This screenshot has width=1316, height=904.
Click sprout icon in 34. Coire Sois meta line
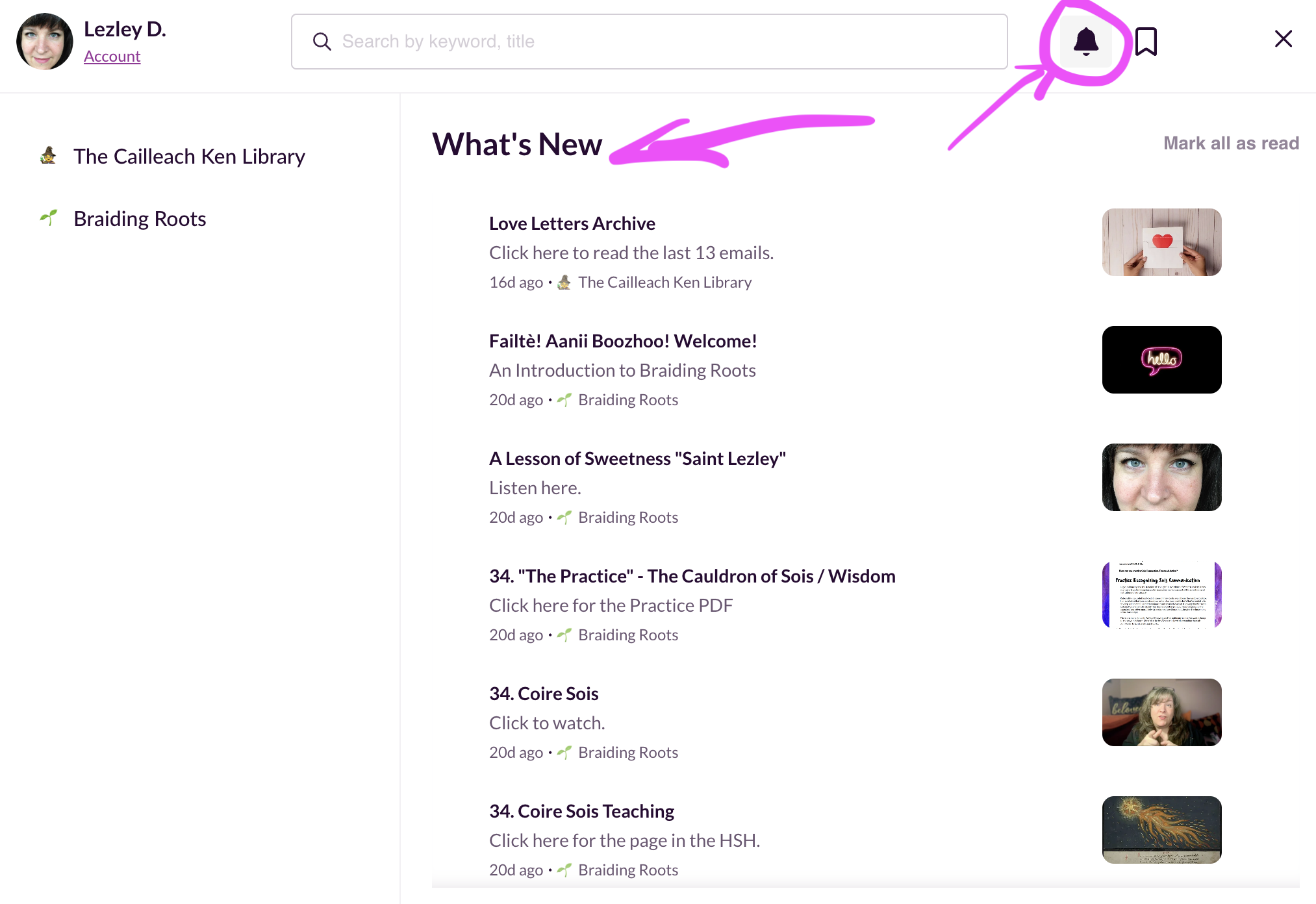(564, 753)
